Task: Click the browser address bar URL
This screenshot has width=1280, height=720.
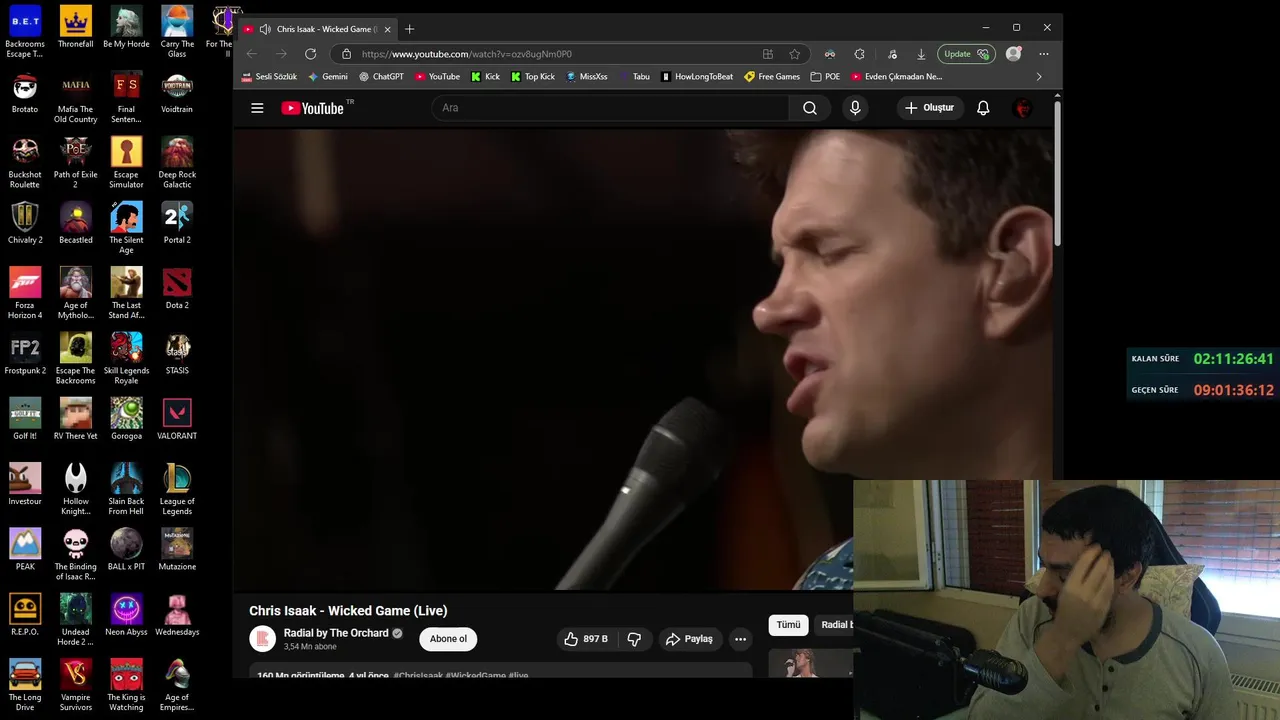Action: 467,54
